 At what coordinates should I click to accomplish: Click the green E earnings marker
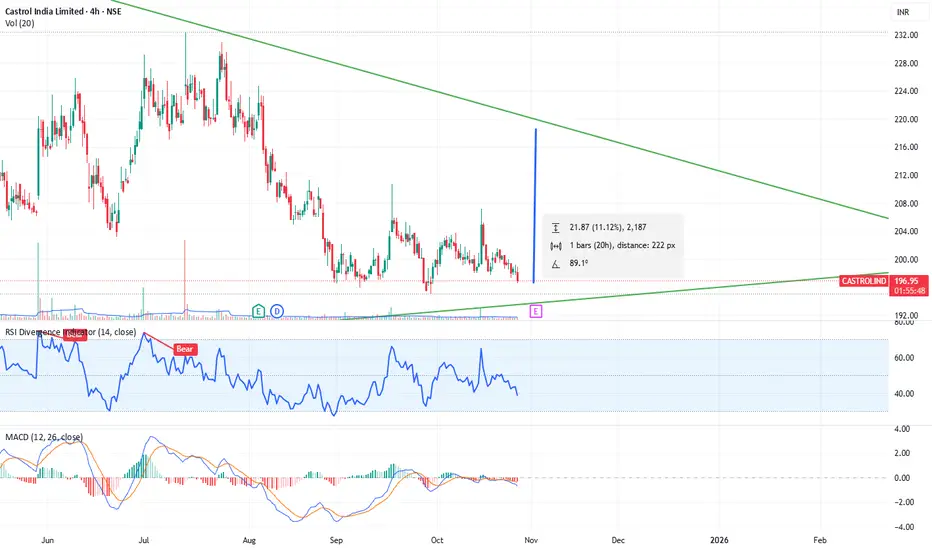coord(258,311)
